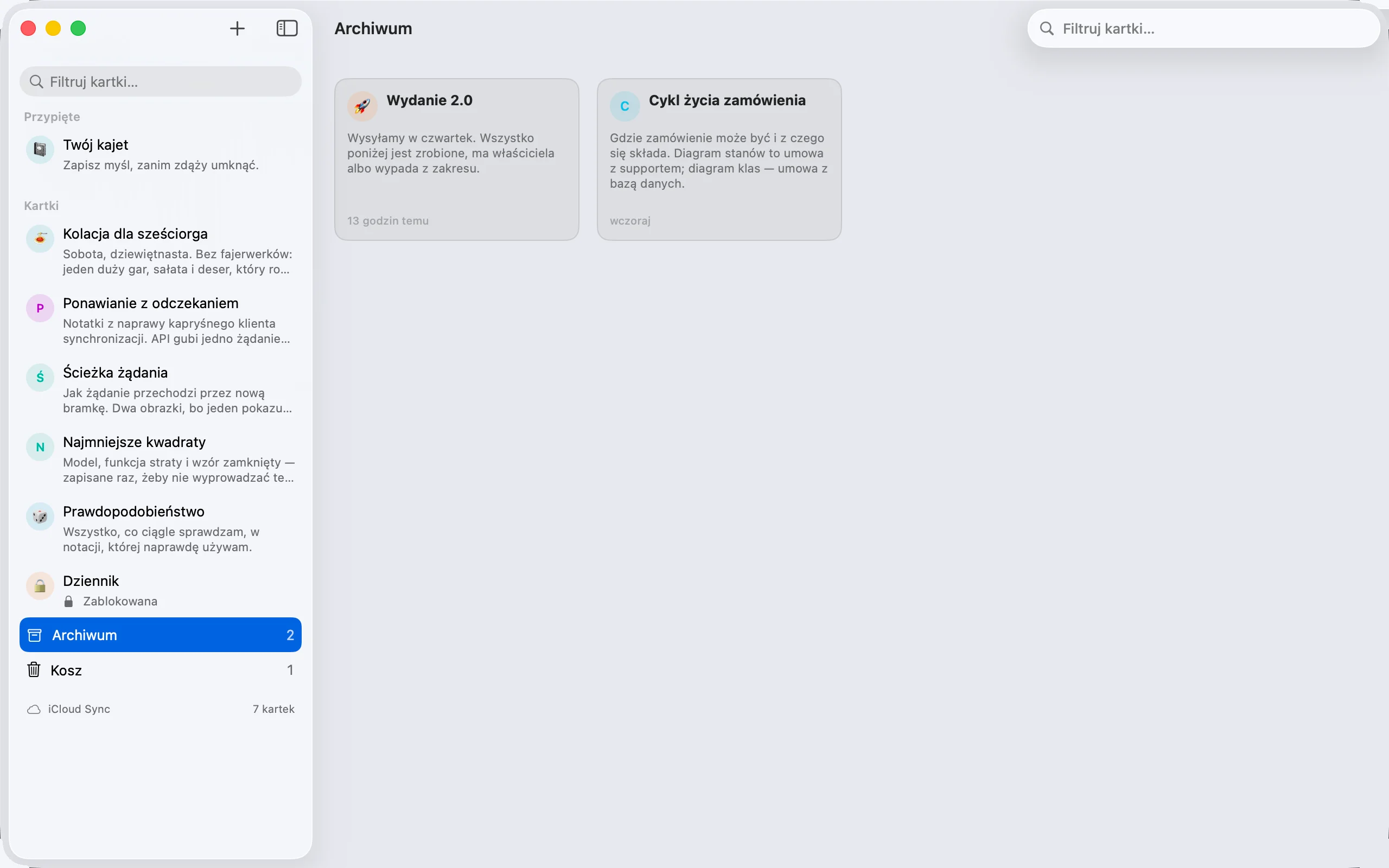The height and width of the screenshot is (868, 1389).
Task: Click the Kartki section header
Action: pyautogui.click(x=41, y=206)
